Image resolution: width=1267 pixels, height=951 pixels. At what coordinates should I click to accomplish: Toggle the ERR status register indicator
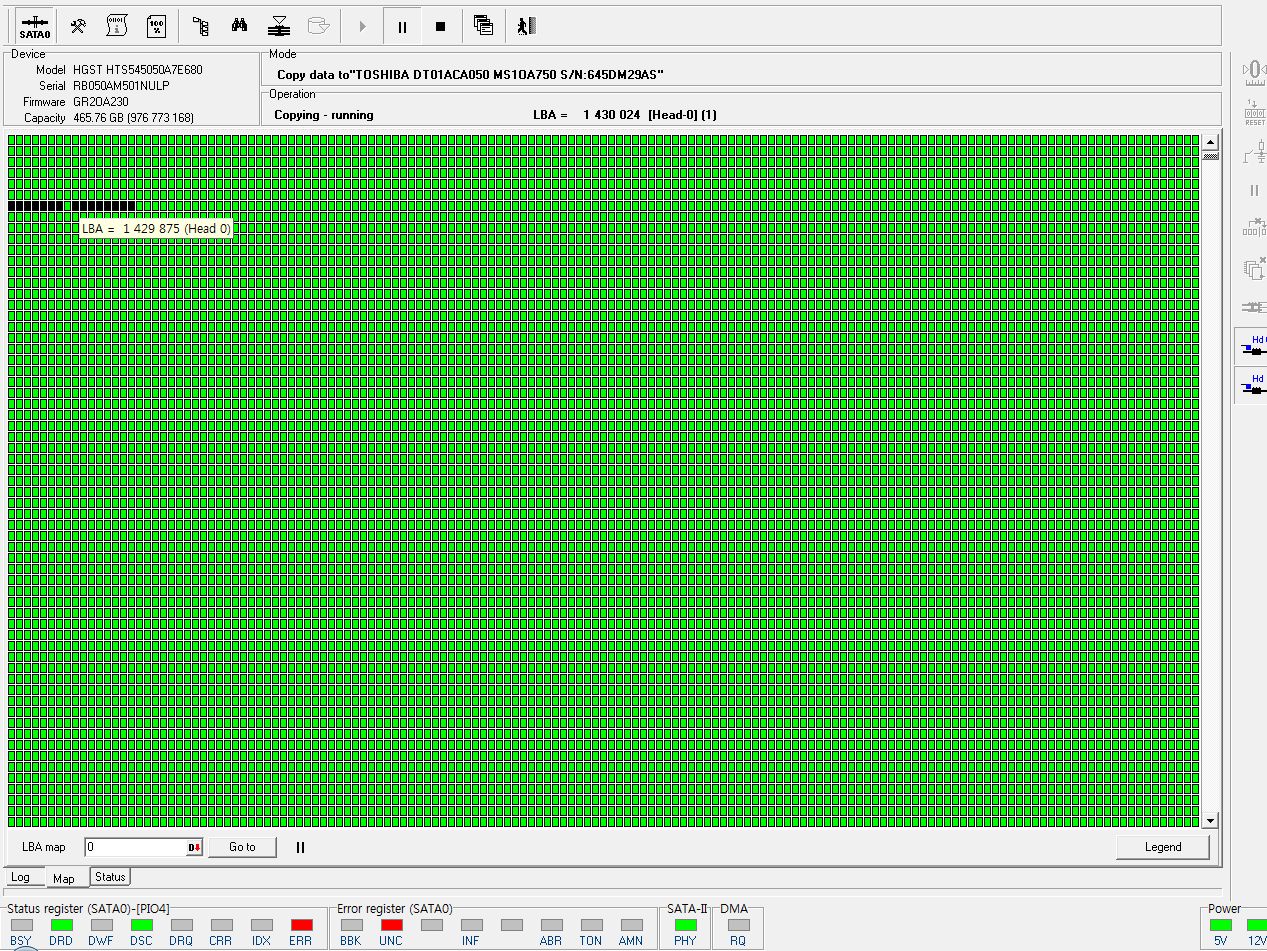[301, 925]
